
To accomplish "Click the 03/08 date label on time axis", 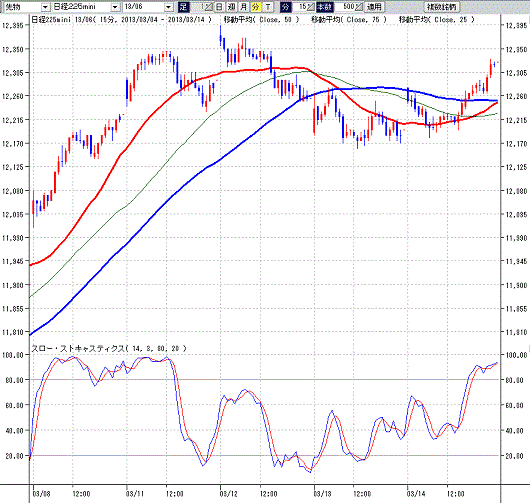I will coord(42,494).
